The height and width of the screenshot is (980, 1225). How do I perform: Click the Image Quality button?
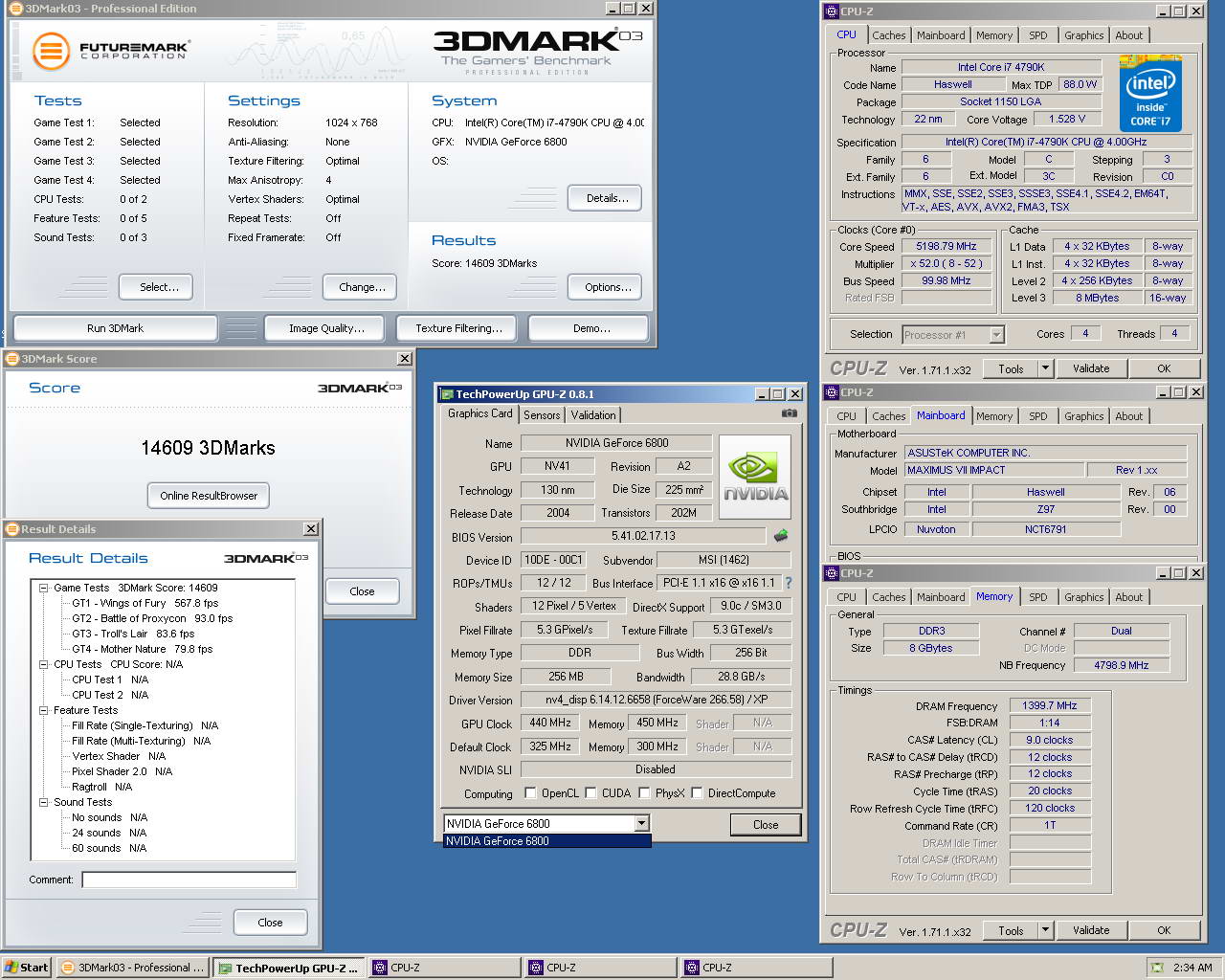click(326, 328)
